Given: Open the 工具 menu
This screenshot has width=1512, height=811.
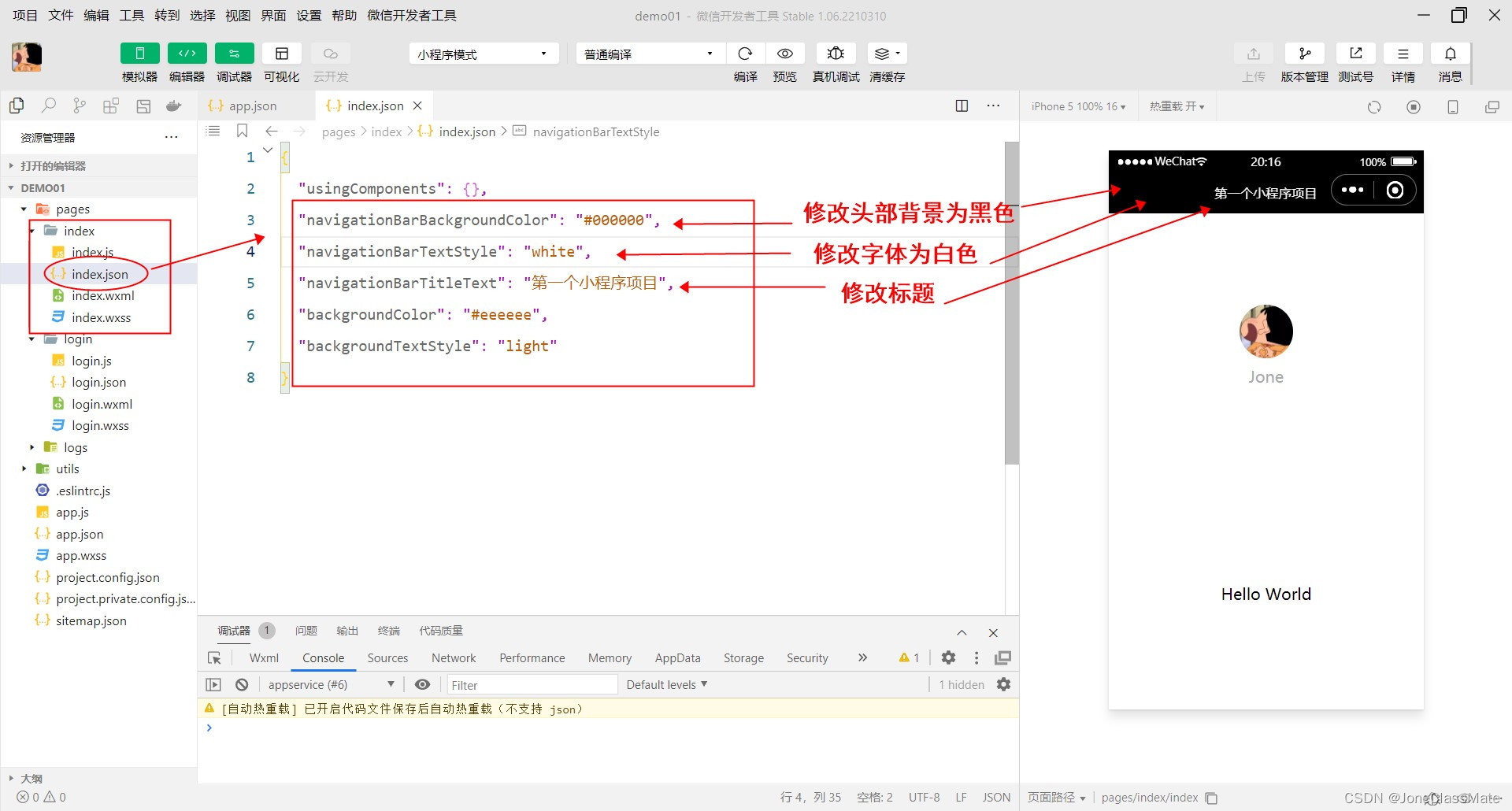Looking at the screenshot, I should click(132, 15).
